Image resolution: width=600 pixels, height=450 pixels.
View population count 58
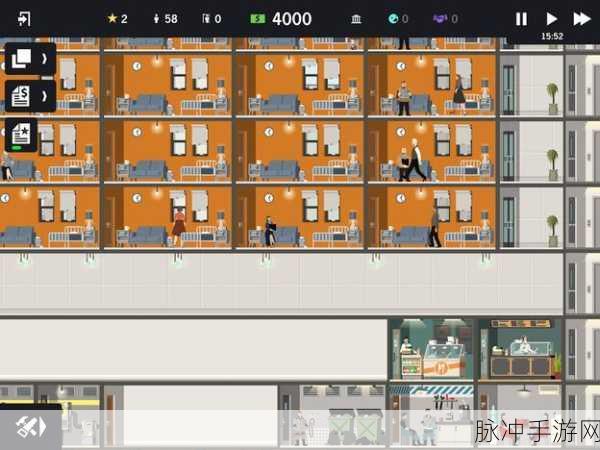pos(166,18)
